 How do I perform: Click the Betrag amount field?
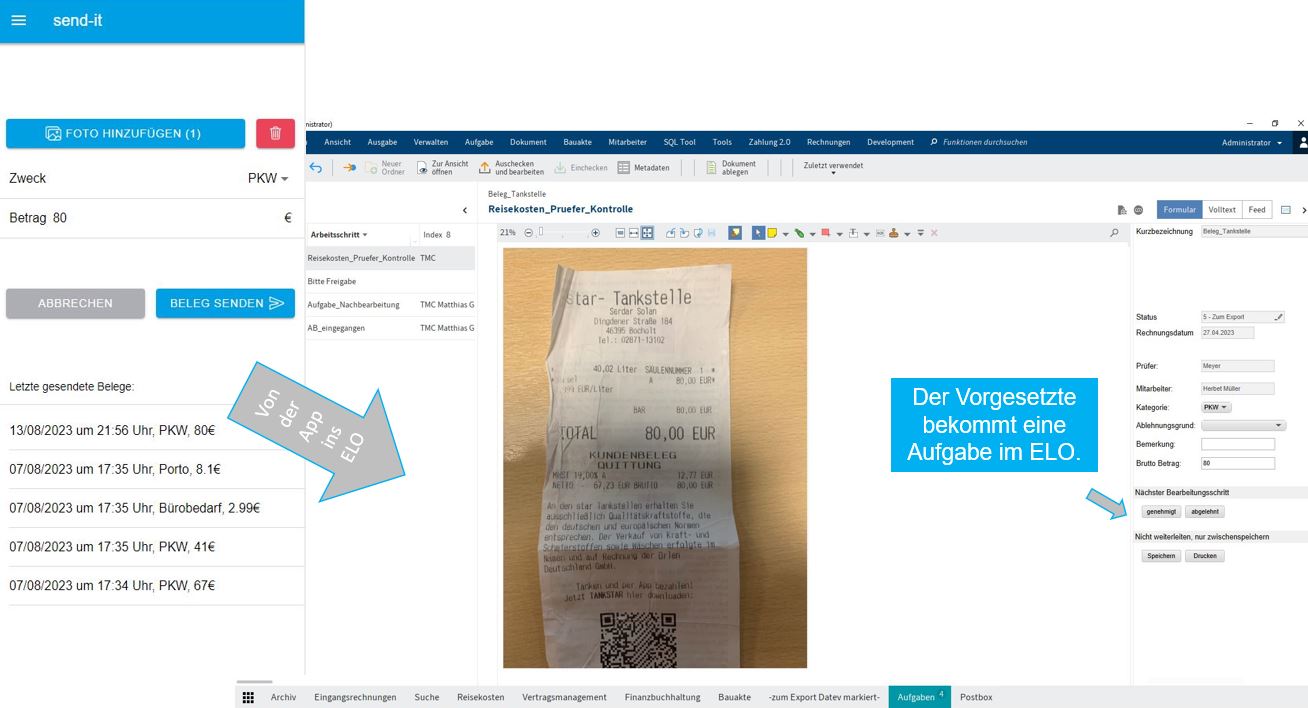click(x=150, y=218)
